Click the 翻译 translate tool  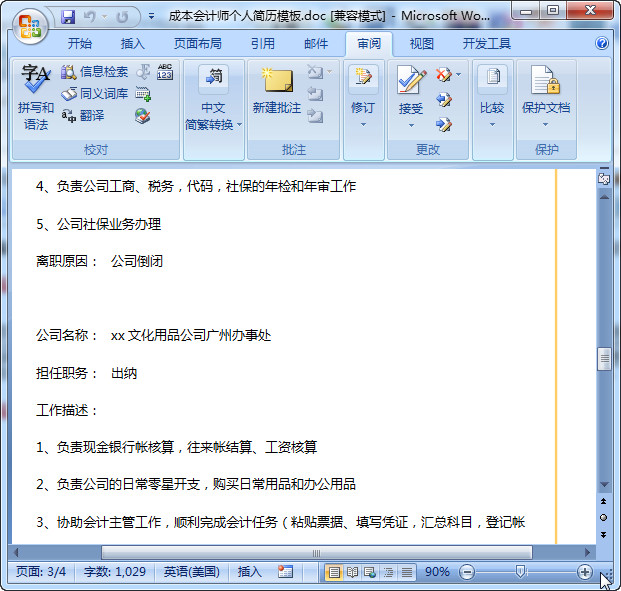[x=82, y=116]
